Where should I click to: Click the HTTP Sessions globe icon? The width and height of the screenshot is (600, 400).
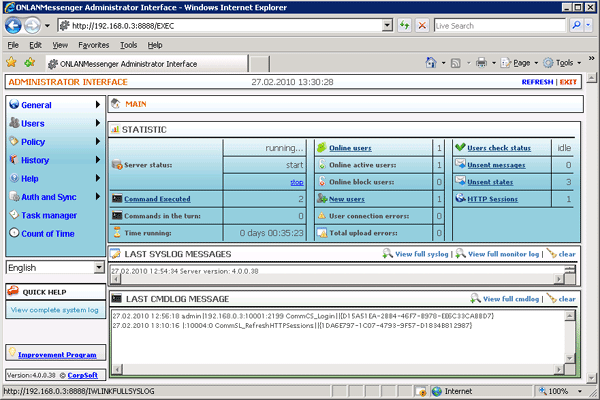click(x=460, y=198)
